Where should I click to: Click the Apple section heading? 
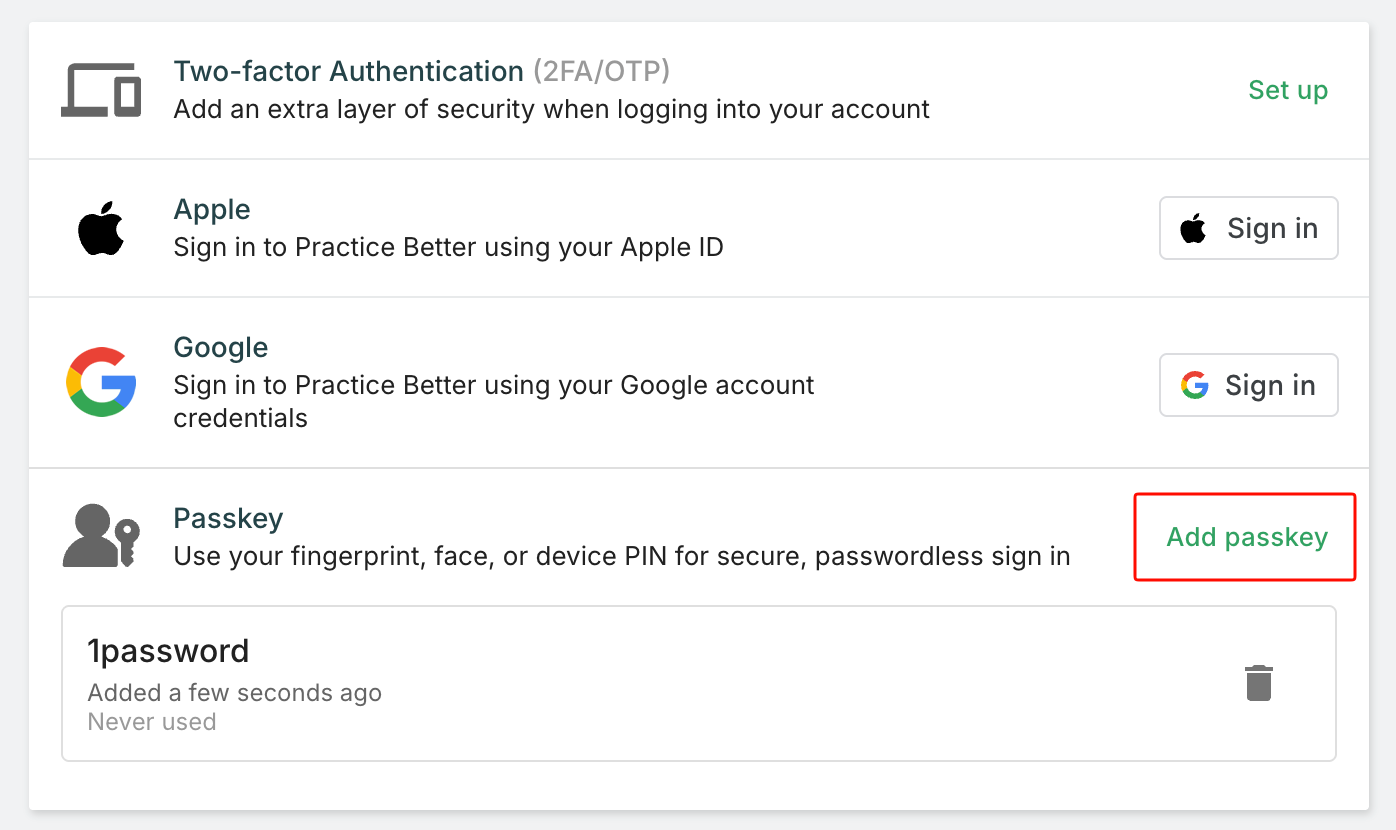pos(212,210)
